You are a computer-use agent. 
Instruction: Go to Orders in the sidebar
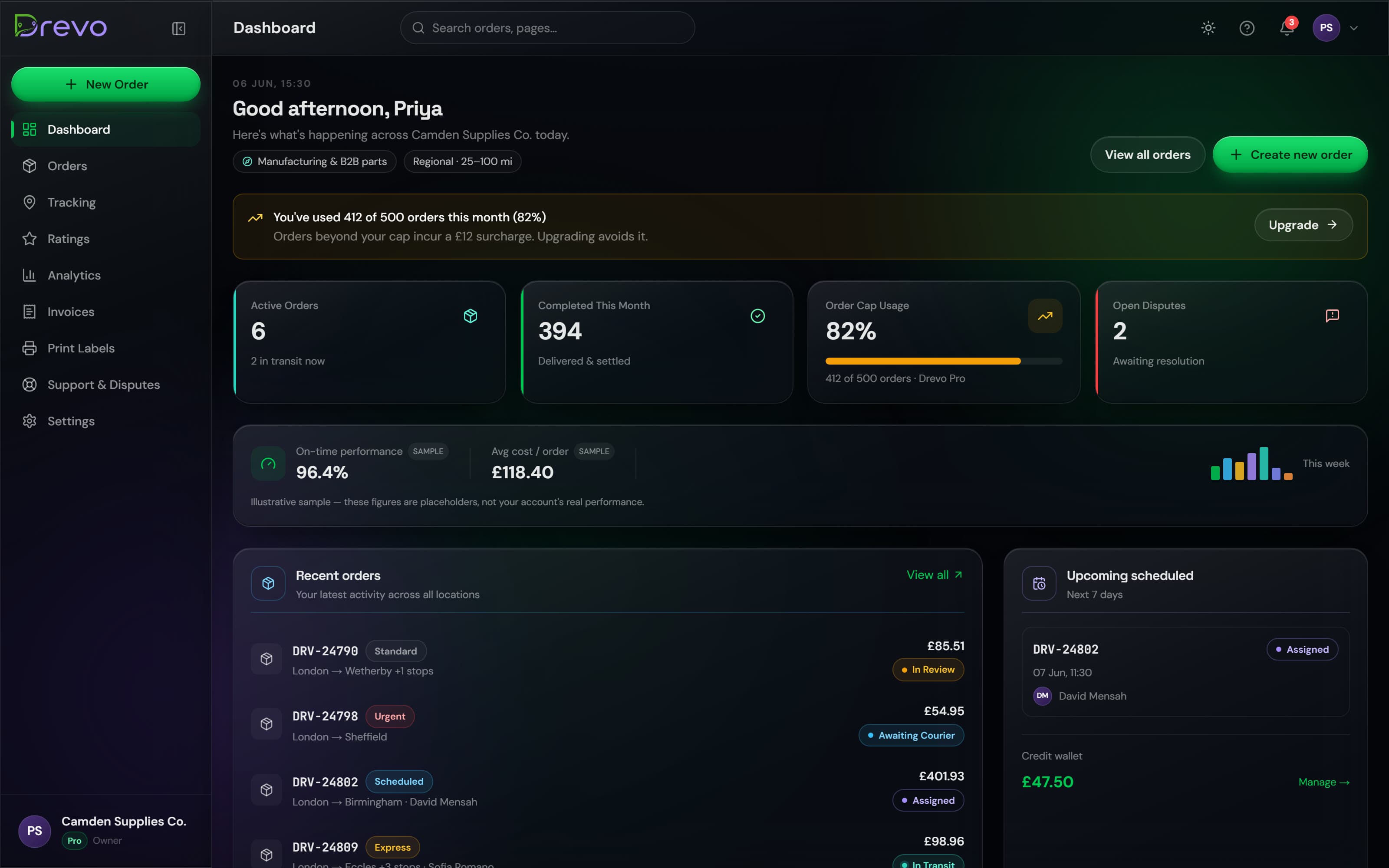[105, 166]
